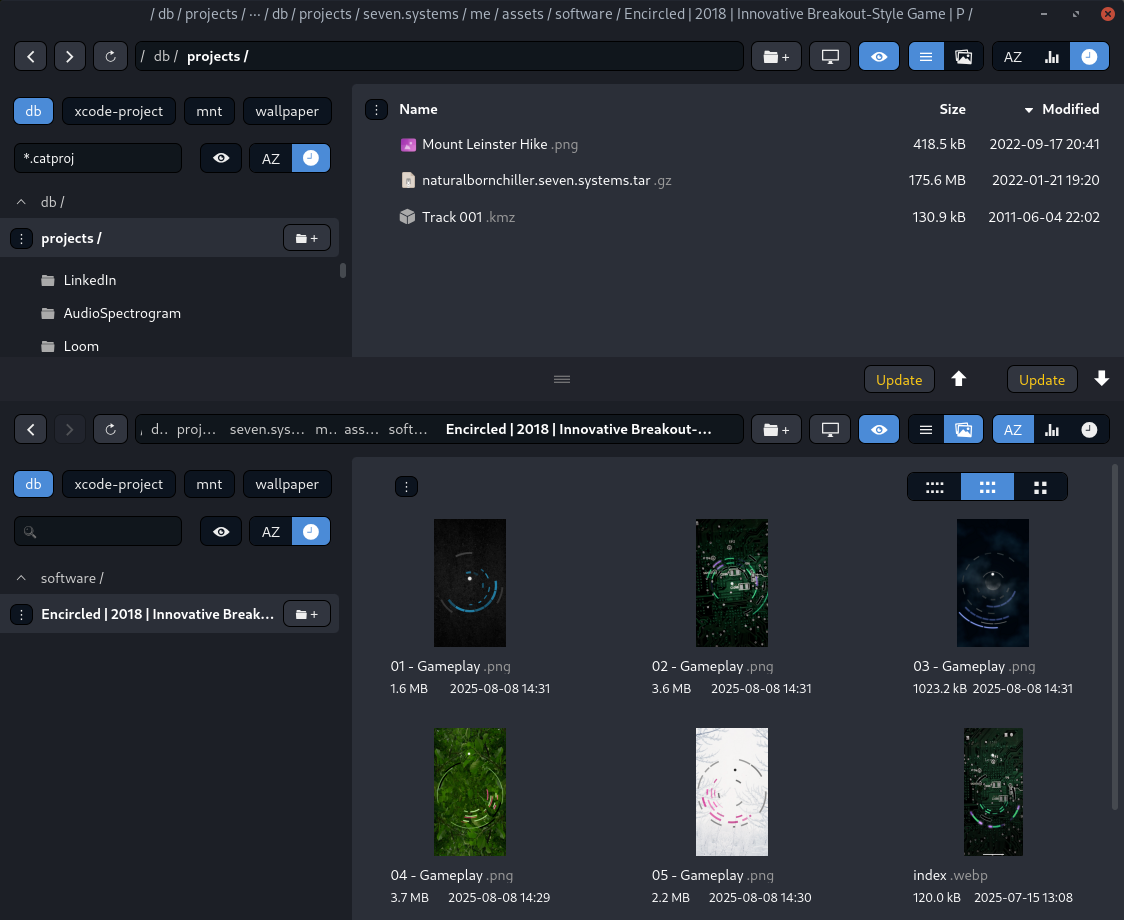Open the 04 - Gameplay.png thumbnail

pyautogui.click(x=470, y=792)
